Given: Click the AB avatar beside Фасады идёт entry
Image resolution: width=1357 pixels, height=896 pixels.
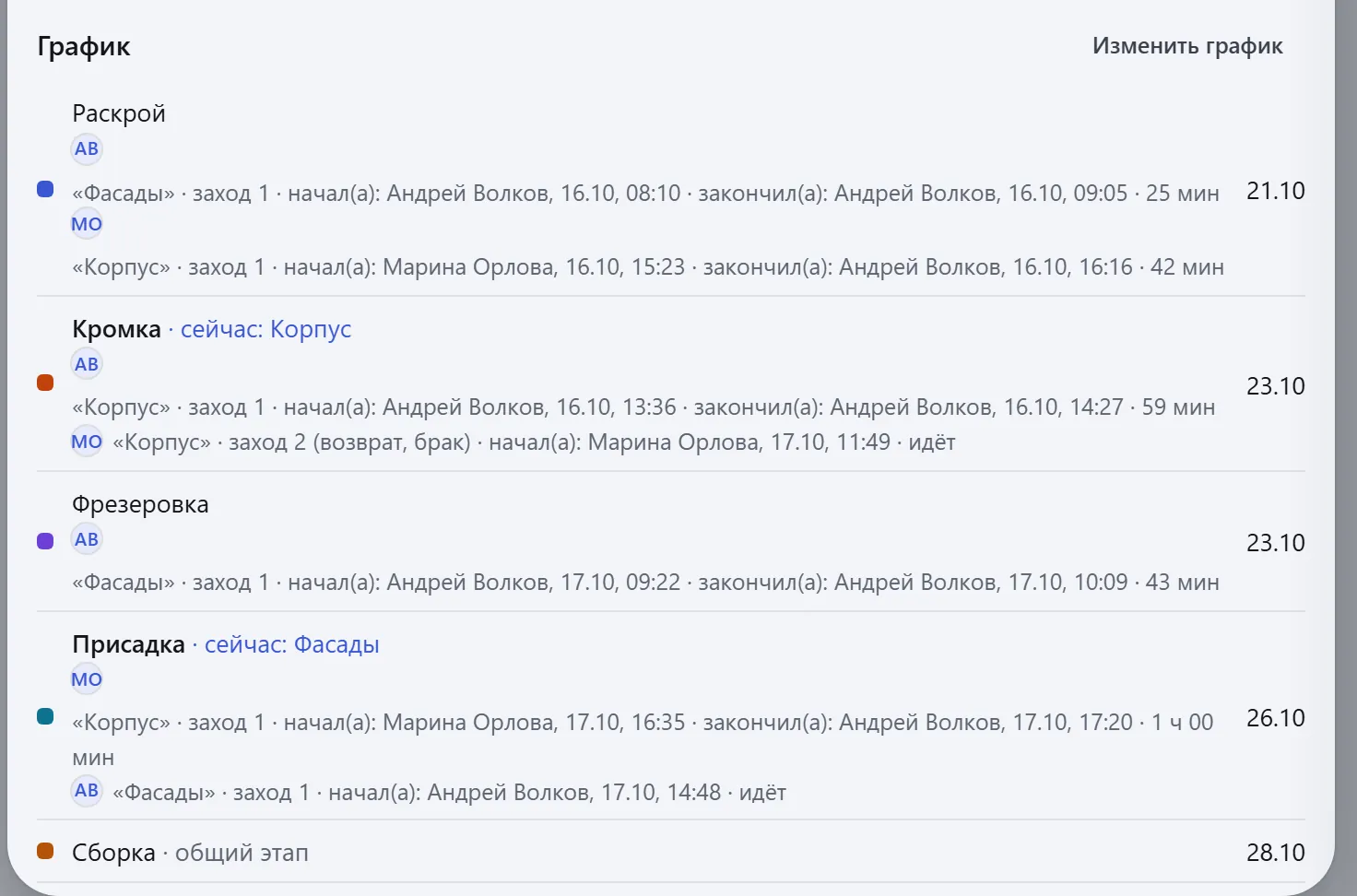Looking at the screenshot, I should [87, 790].
